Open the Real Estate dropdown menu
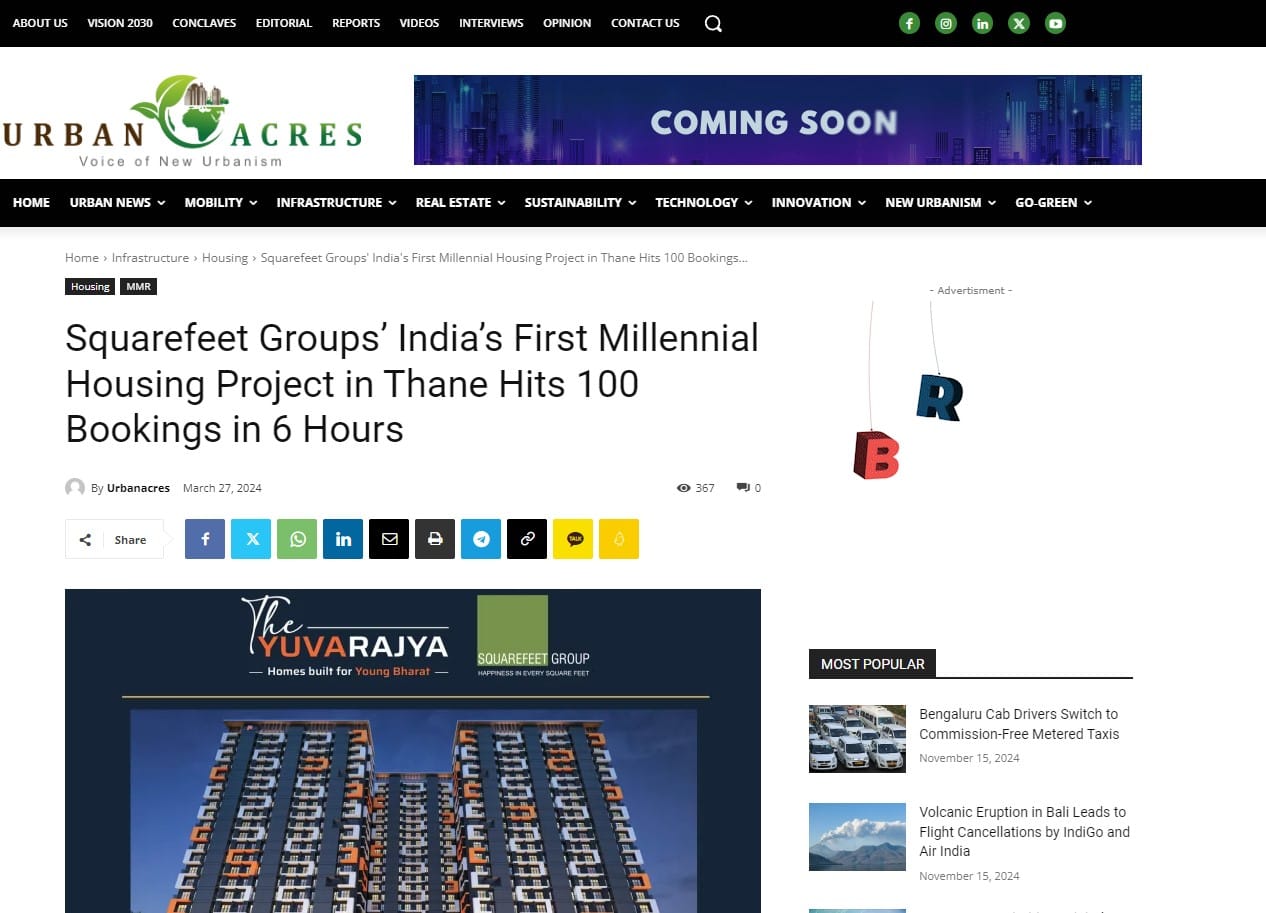The height and width of the screenshot is (913, 1266). (x=460, y=202)
